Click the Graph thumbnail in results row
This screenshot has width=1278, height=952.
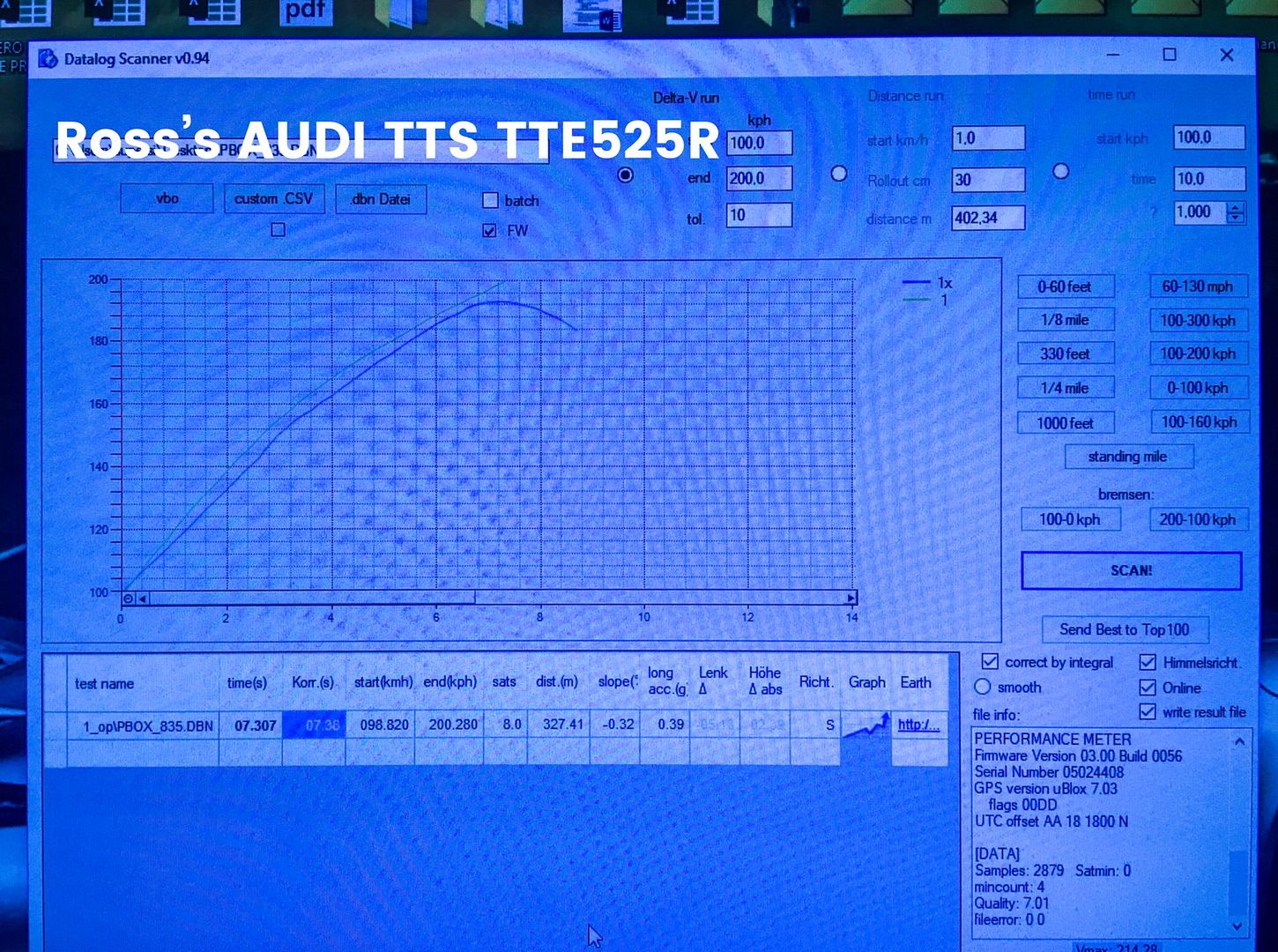[x=866, y=725]
